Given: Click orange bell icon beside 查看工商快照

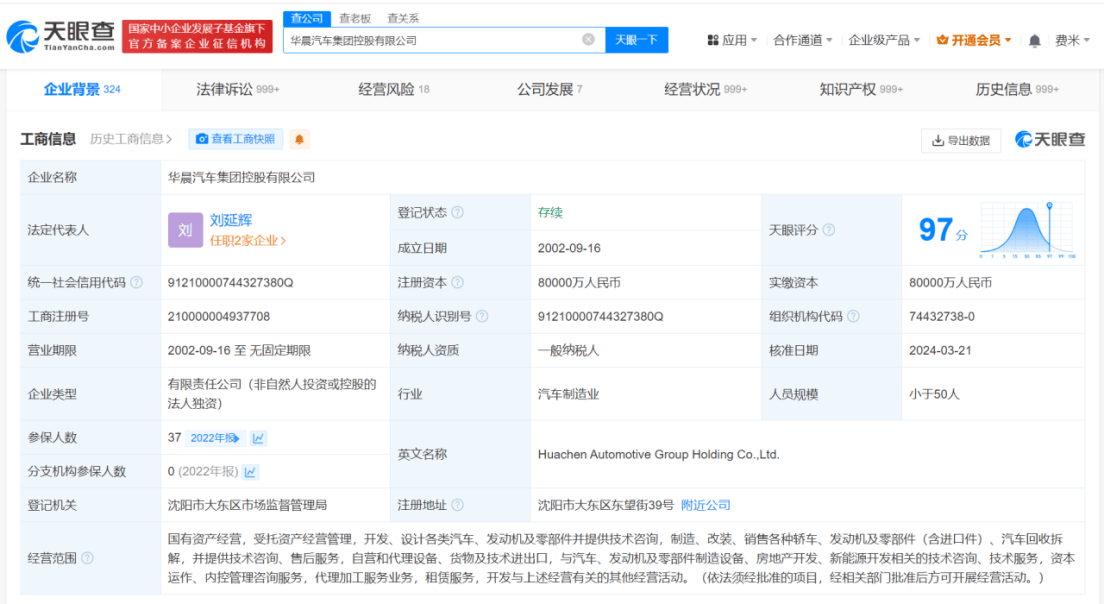Looking at the screenshot, I should click(x=297, y=139).
